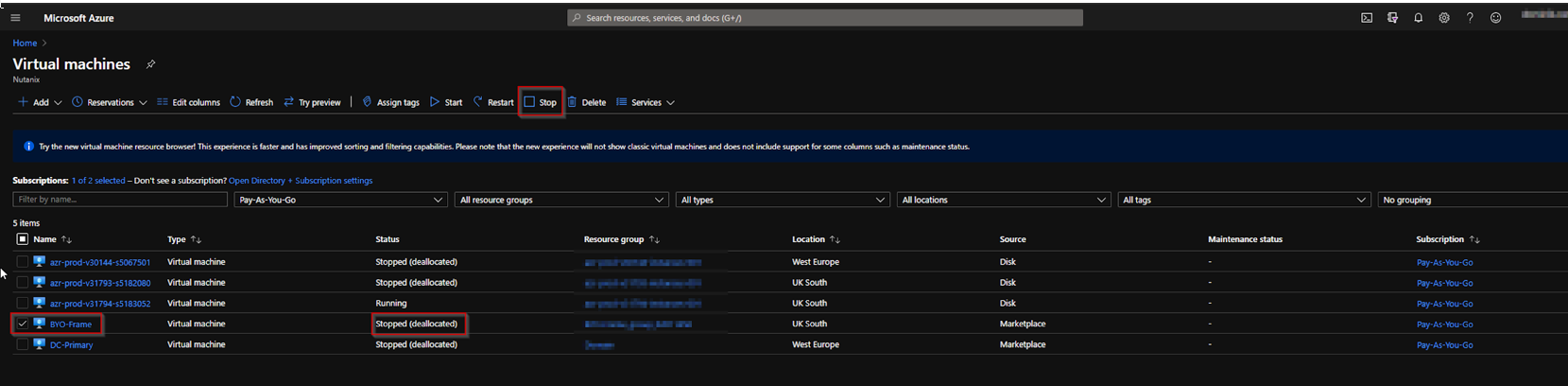
Task: Stop the selected virtual machine
Action: (541, 102)
